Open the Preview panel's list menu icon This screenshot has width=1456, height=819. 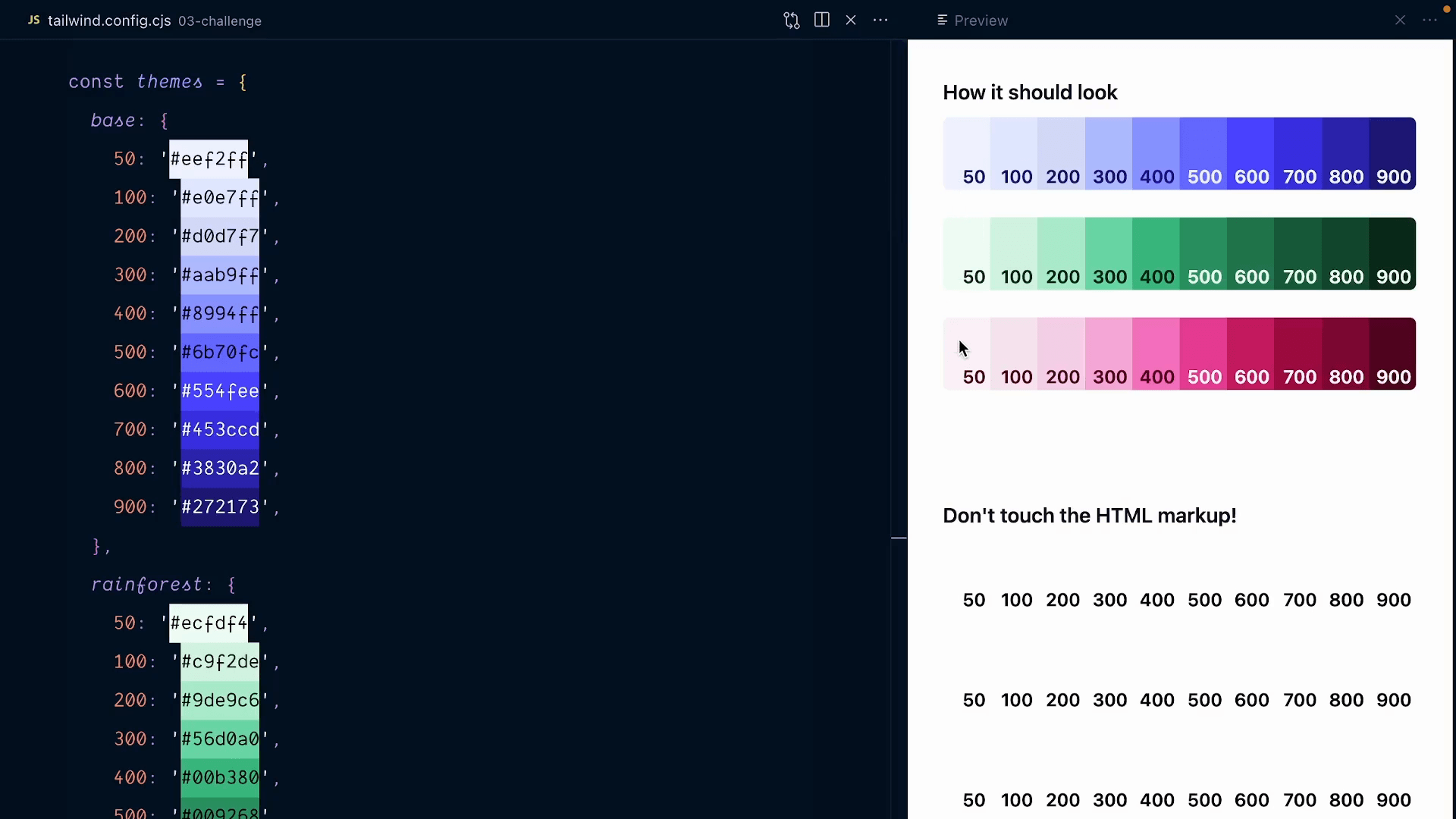tap(943, 20)
